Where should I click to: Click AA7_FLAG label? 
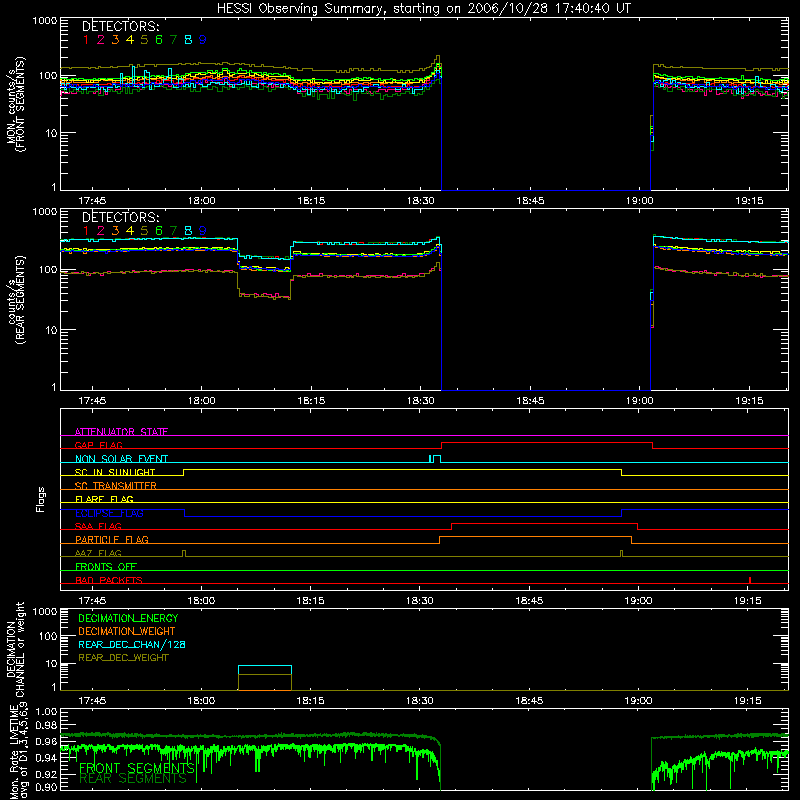tap(98, 553)
